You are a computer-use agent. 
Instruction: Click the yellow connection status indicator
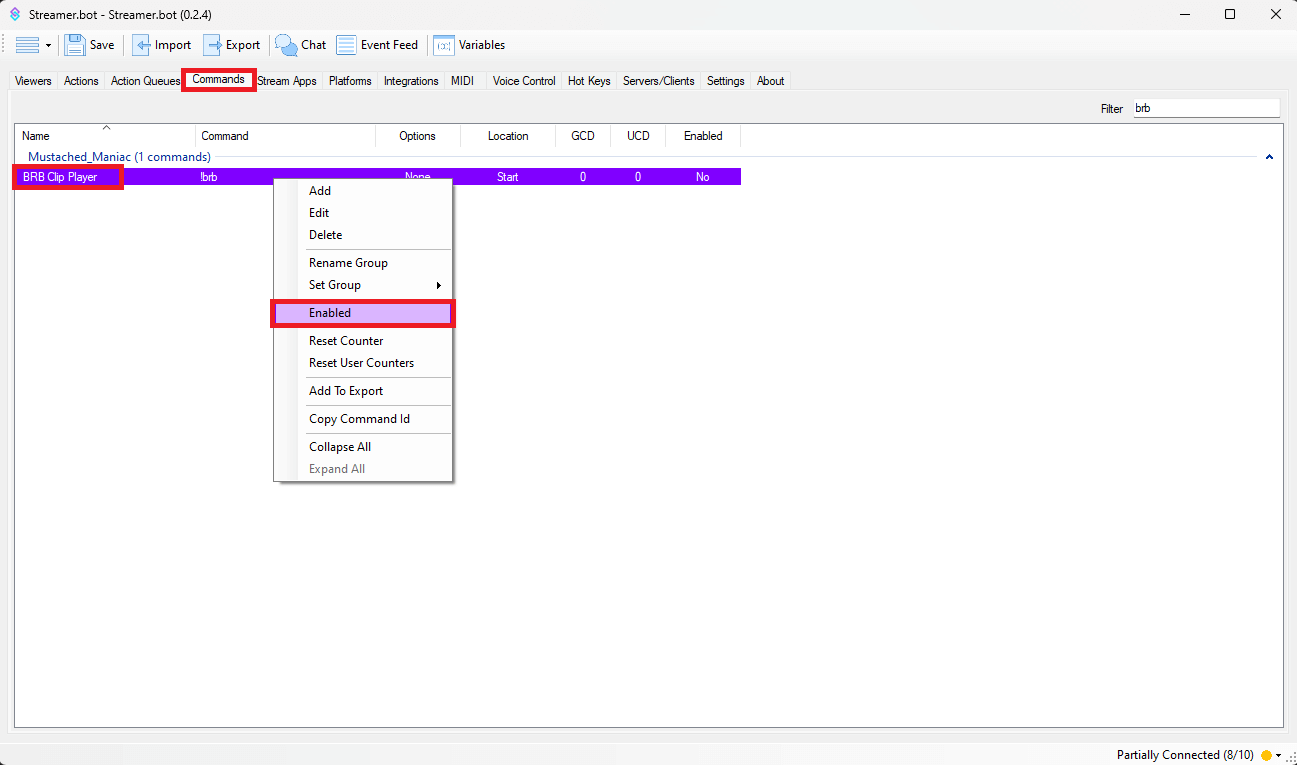(x=1266, y=755)
